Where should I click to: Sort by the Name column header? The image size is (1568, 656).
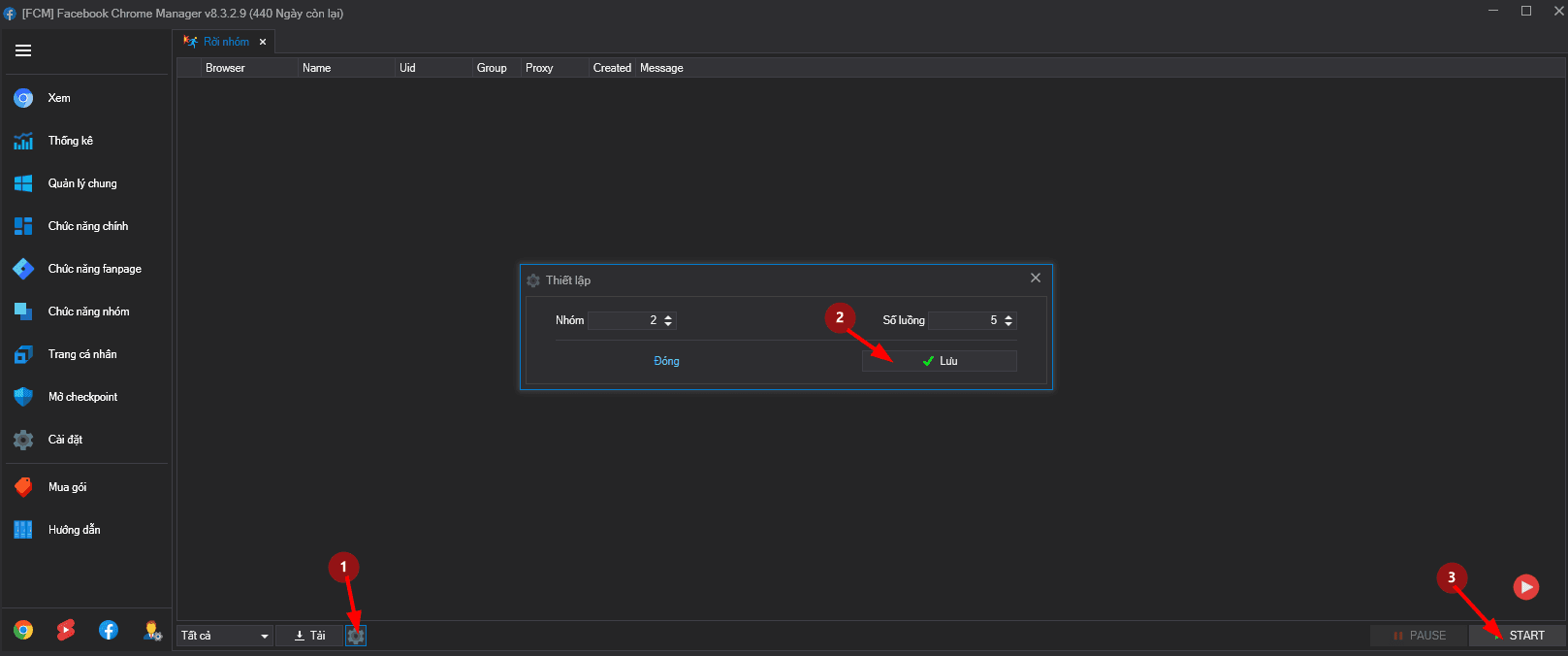pyautogui.click(x=347, y=68)
